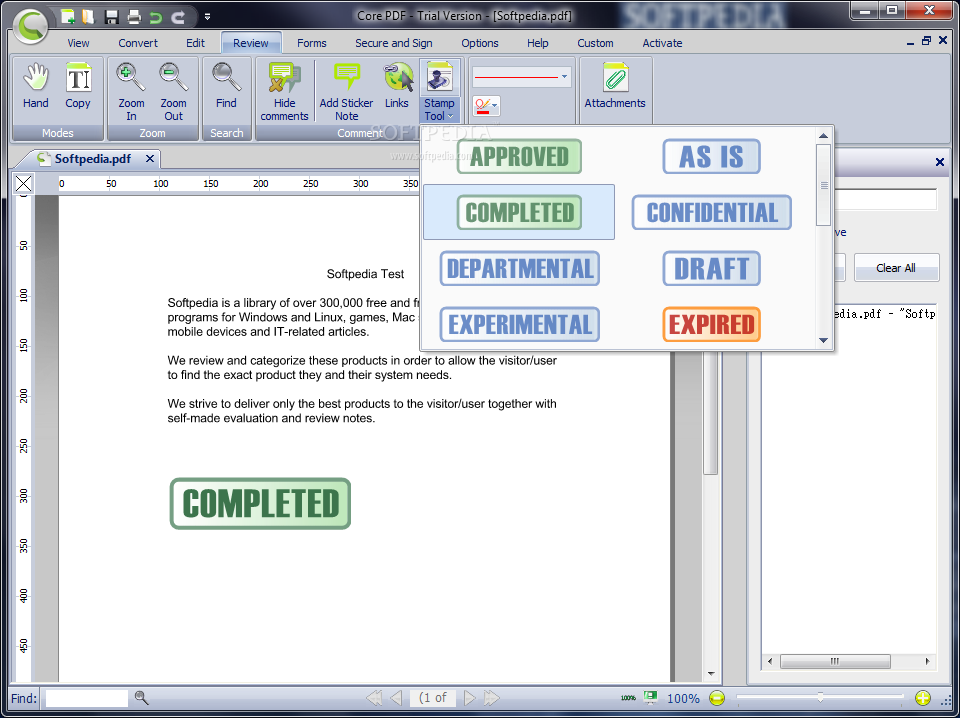Select the AS IS stamp
Screen dimensions: 960x718
[711, 157]
